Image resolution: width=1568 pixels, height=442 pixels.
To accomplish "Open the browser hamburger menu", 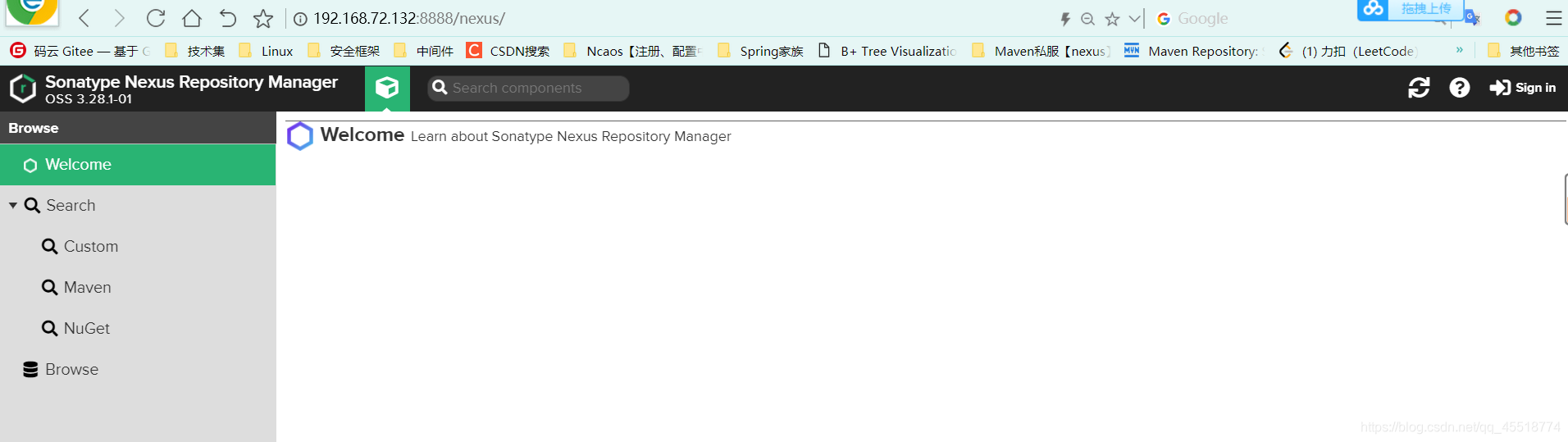I will pos(1554,18).
